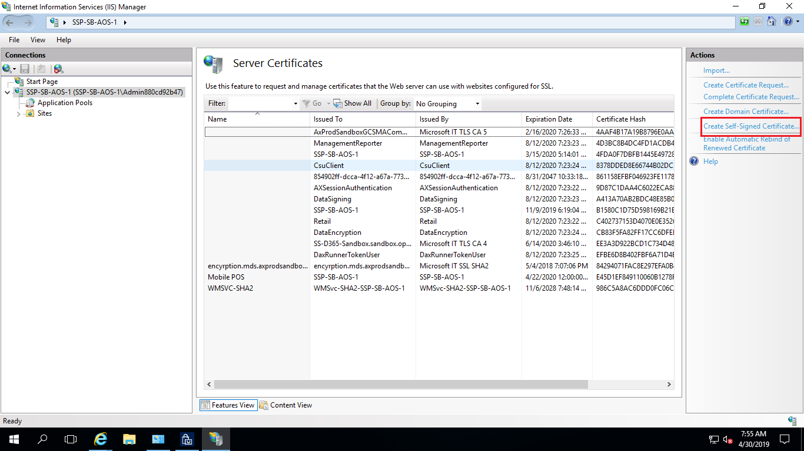Select the ManagementReporter certificate row
Viewport: 804px width, 451px height.
pyautogui.click(x=439, y=143)
